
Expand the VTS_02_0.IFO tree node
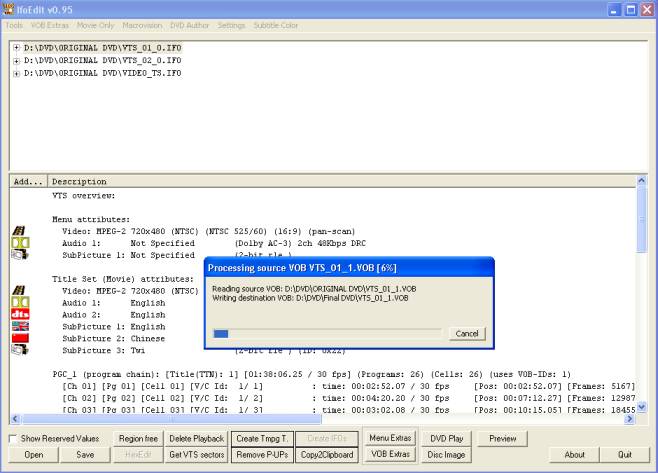[16, 61]
